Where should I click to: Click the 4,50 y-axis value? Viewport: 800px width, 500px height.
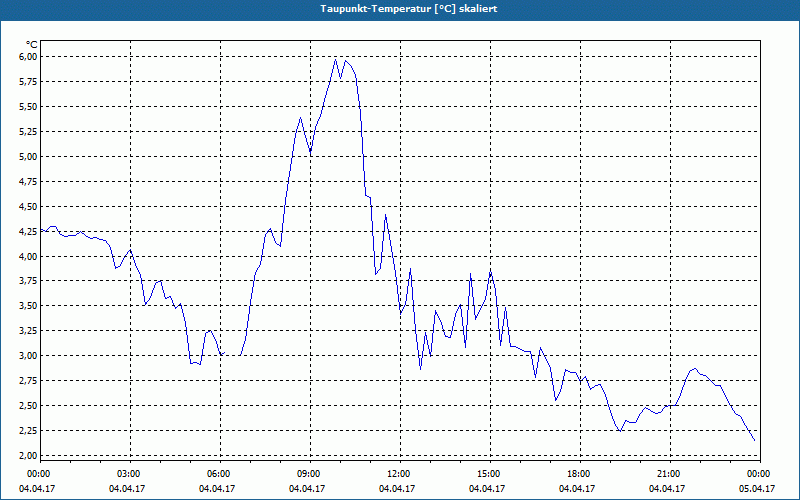(x=29, y=207)
